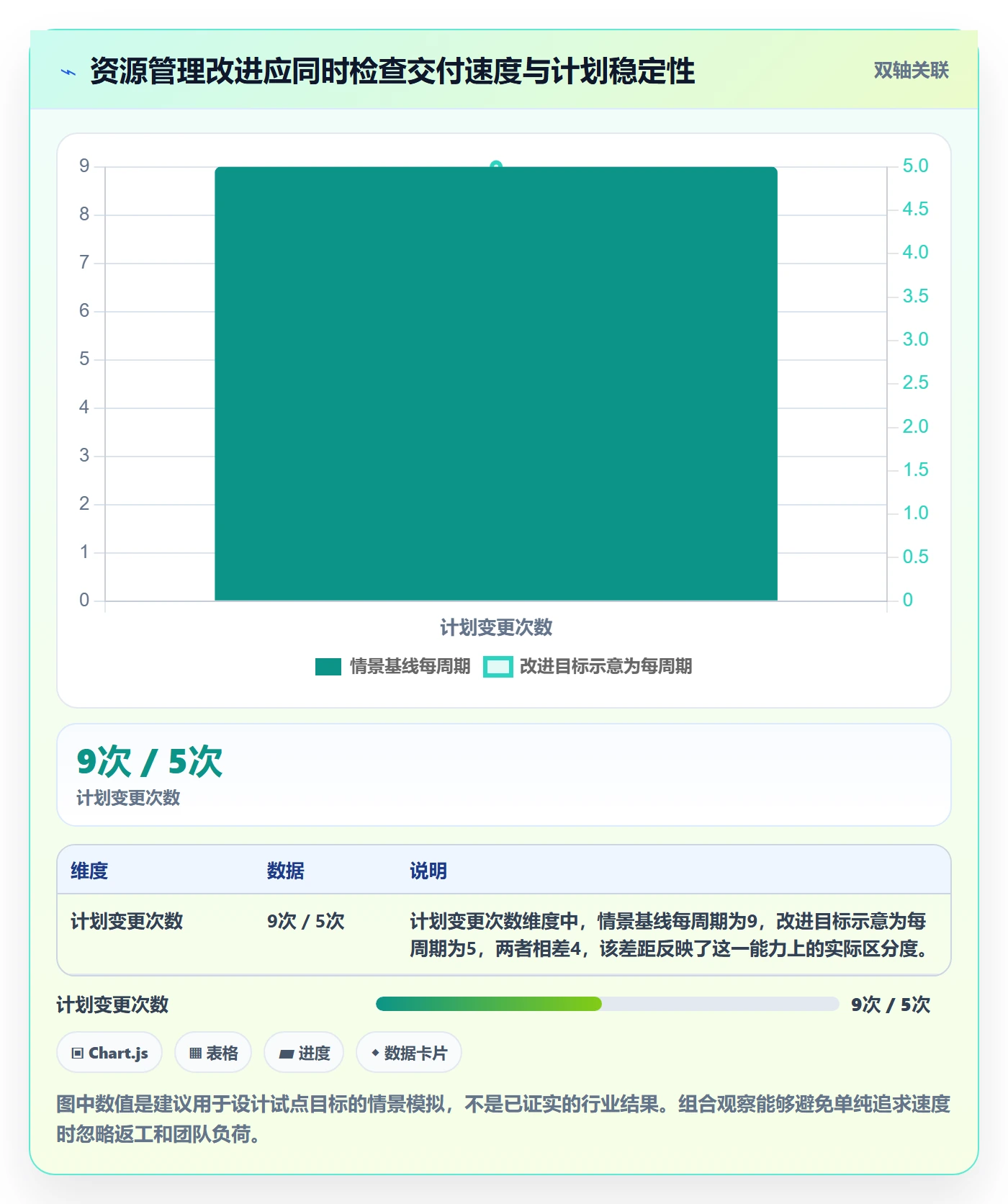Click the 数据 column header
This screenshot has width=1008, height=1204.
click(x=286, y=871)
